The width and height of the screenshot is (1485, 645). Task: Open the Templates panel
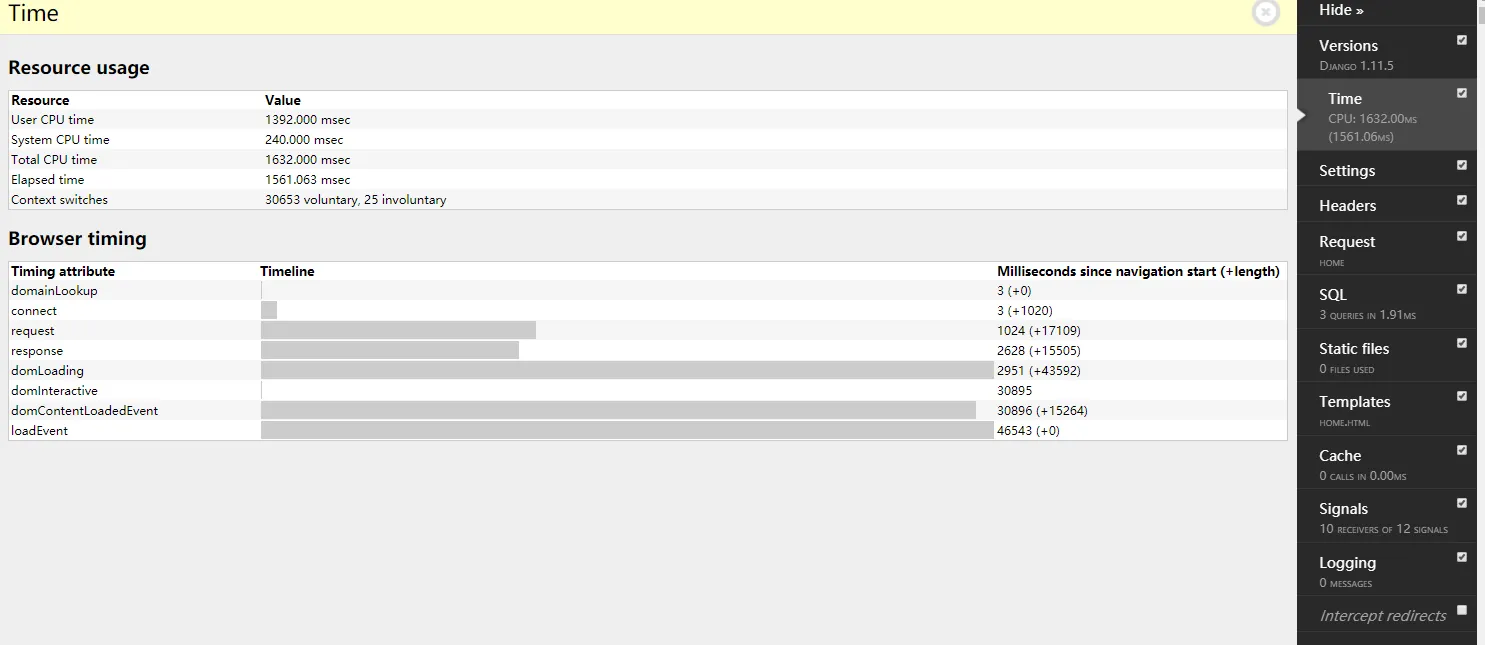1354,402
